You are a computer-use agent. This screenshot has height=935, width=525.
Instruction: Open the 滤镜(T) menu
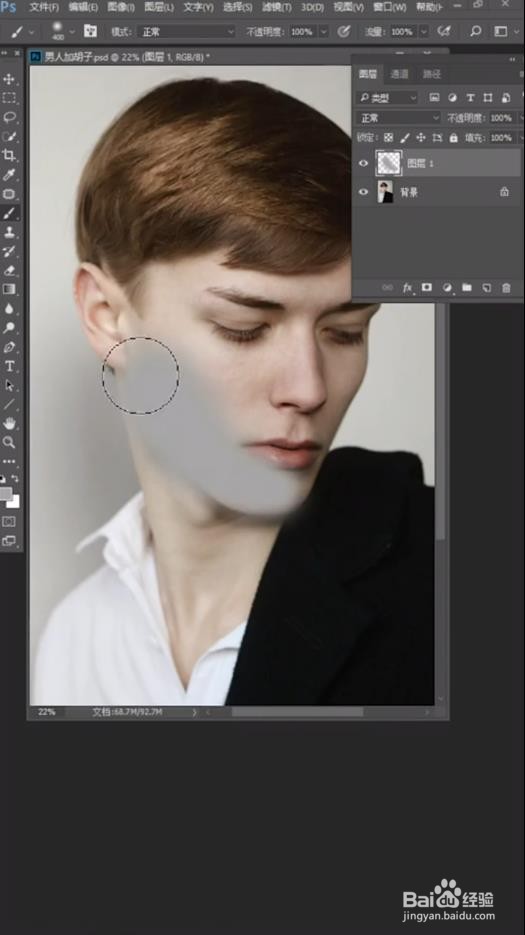pos(277,7)
